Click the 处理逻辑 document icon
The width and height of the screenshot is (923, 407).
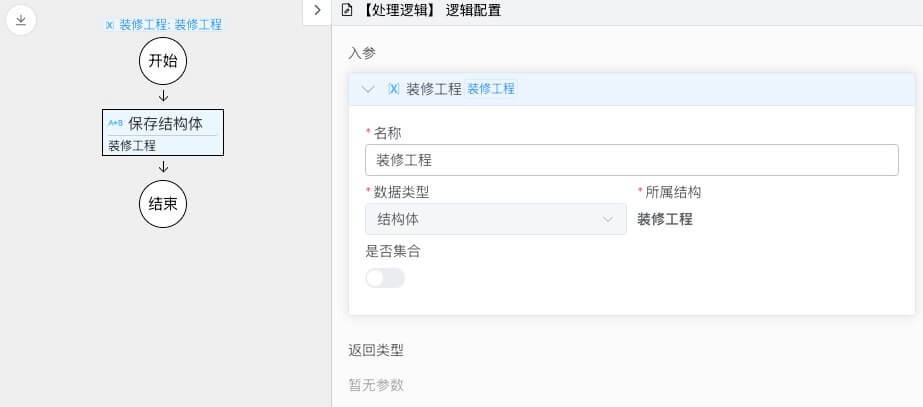tap(347, 10)
